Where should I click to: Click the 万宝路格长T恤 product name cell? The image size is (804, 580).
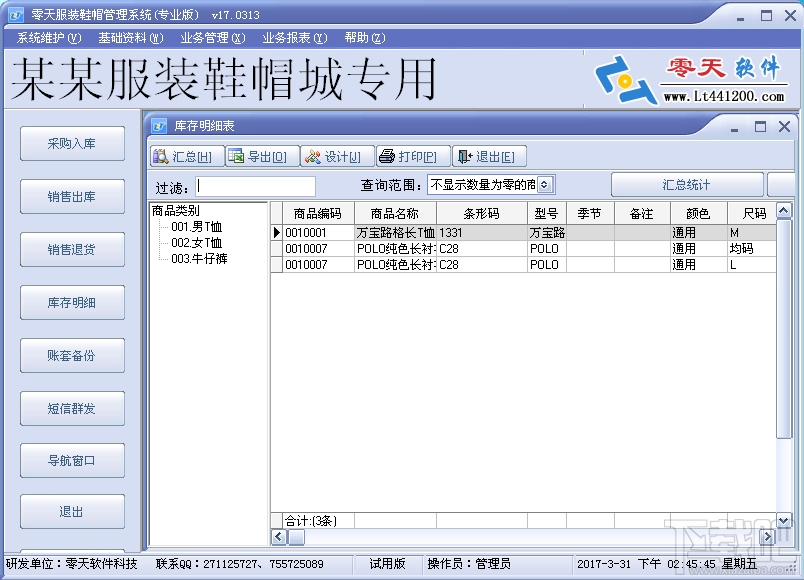[395, 233]
